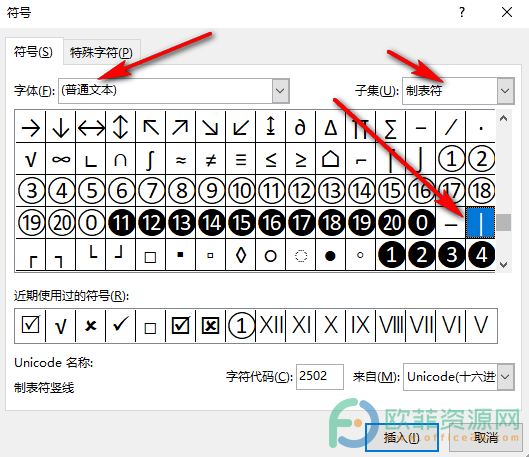The height and width of the screenshot is (457, 529).
Task: Switch to the 特殊字符(P) tab
Action: (101, 53)
